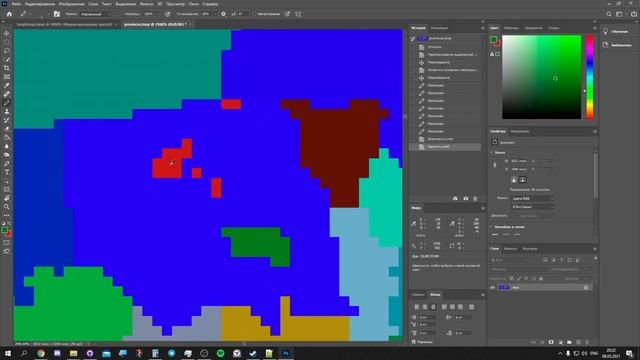Select the Удалить слой history state
The image size is (640, 360).
(445, 147)
